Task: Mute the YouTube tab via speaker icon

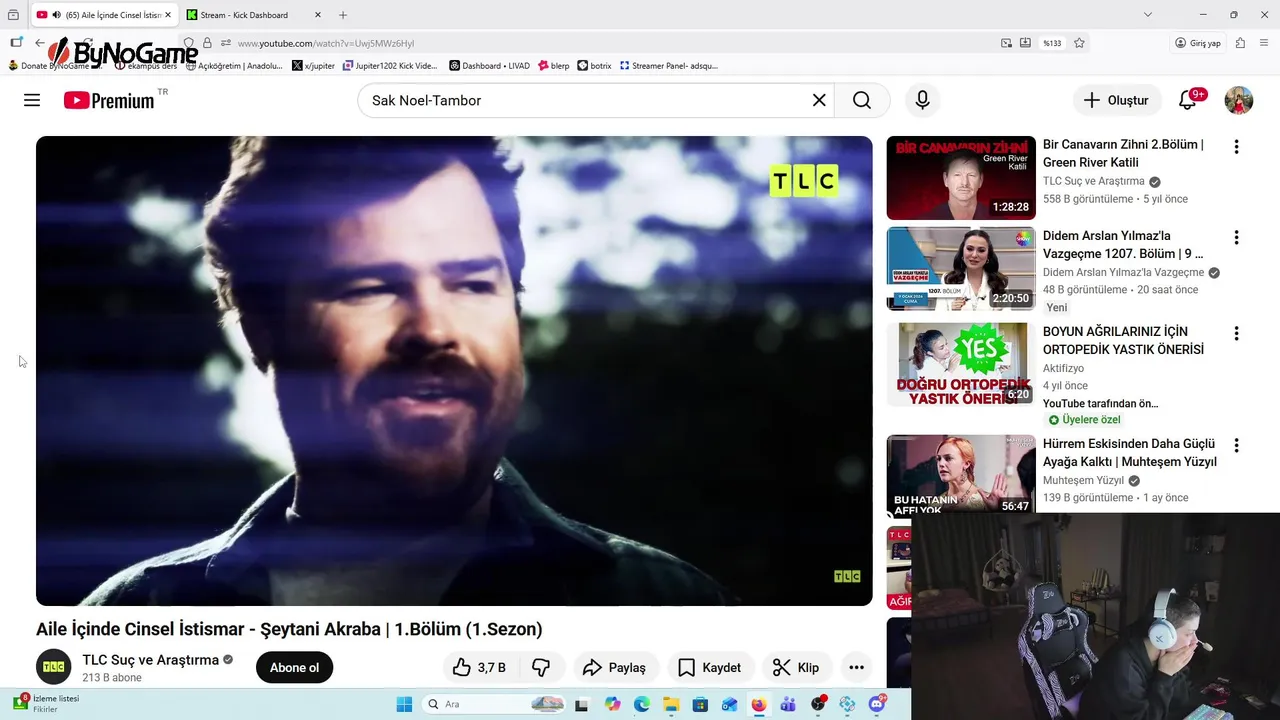Action: click(56, 15)
